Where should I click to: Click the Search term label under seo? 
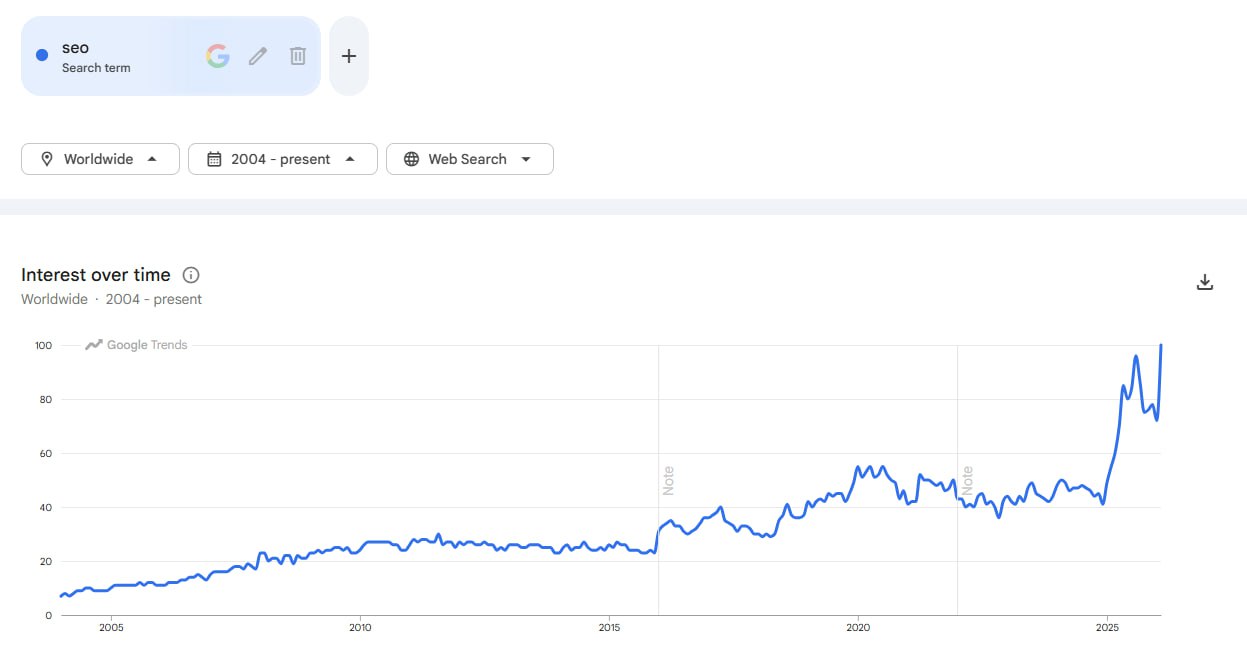tap(96, 68)
